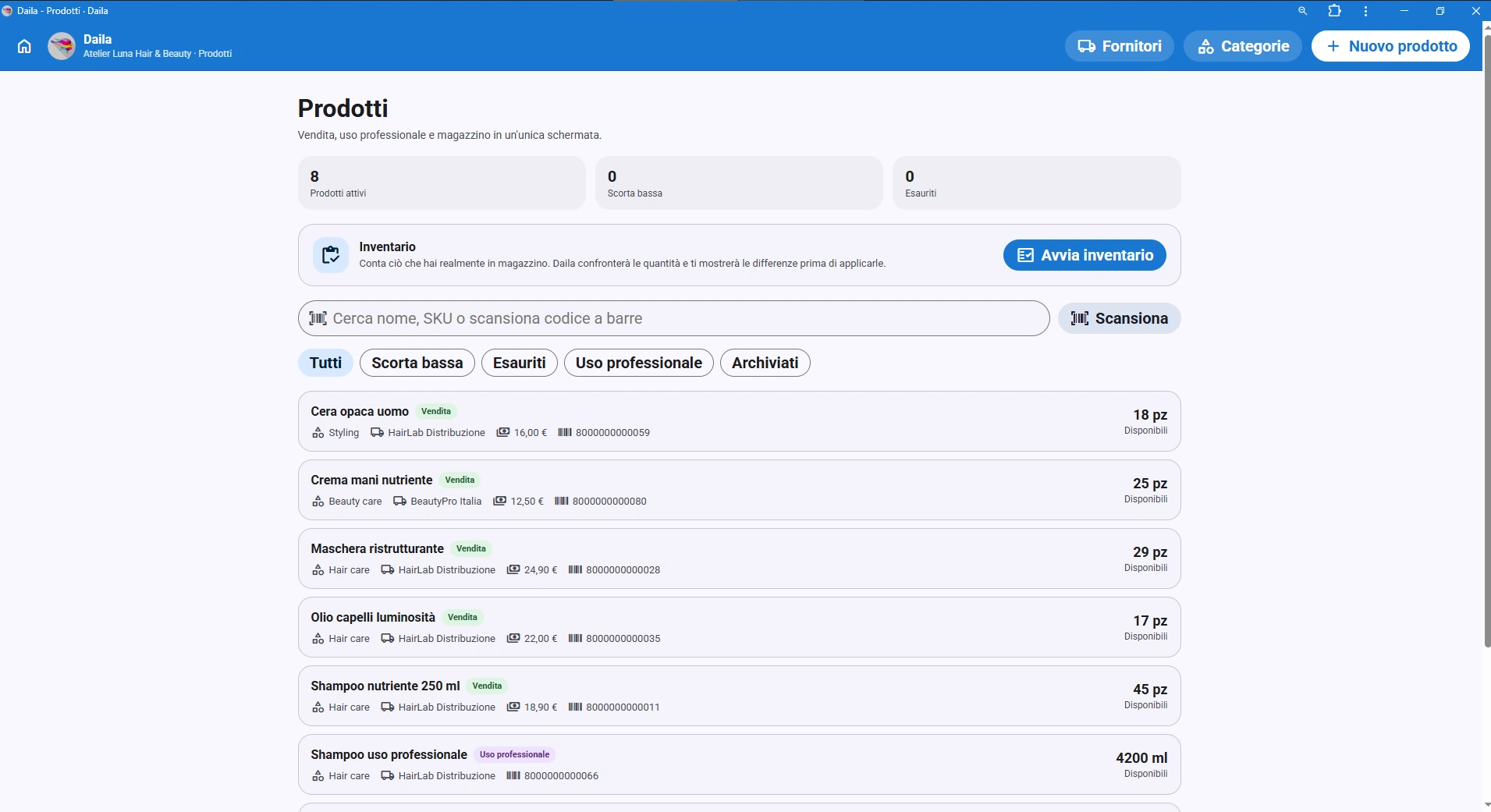Open the three-dot app menu

[1365, 11]
